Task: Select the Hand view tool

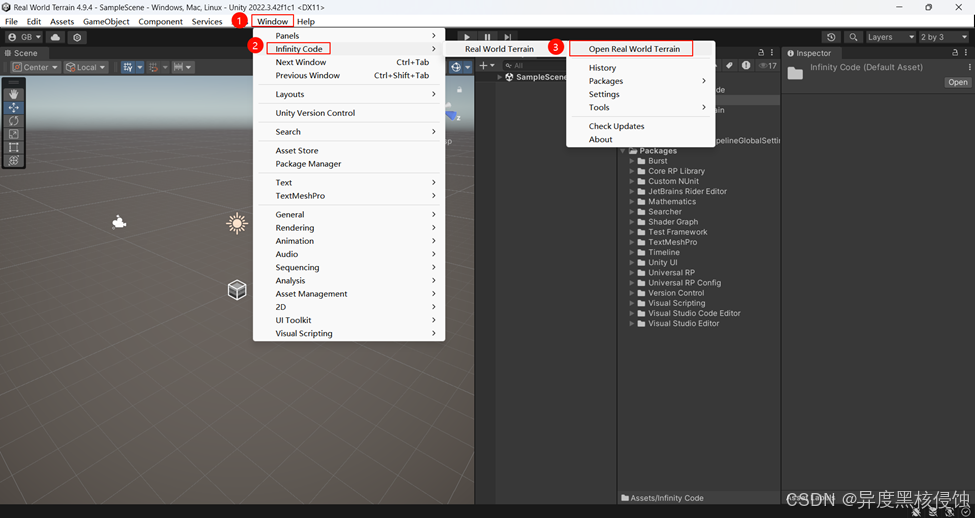Action: pyautogui.click(x=14, y=95)
